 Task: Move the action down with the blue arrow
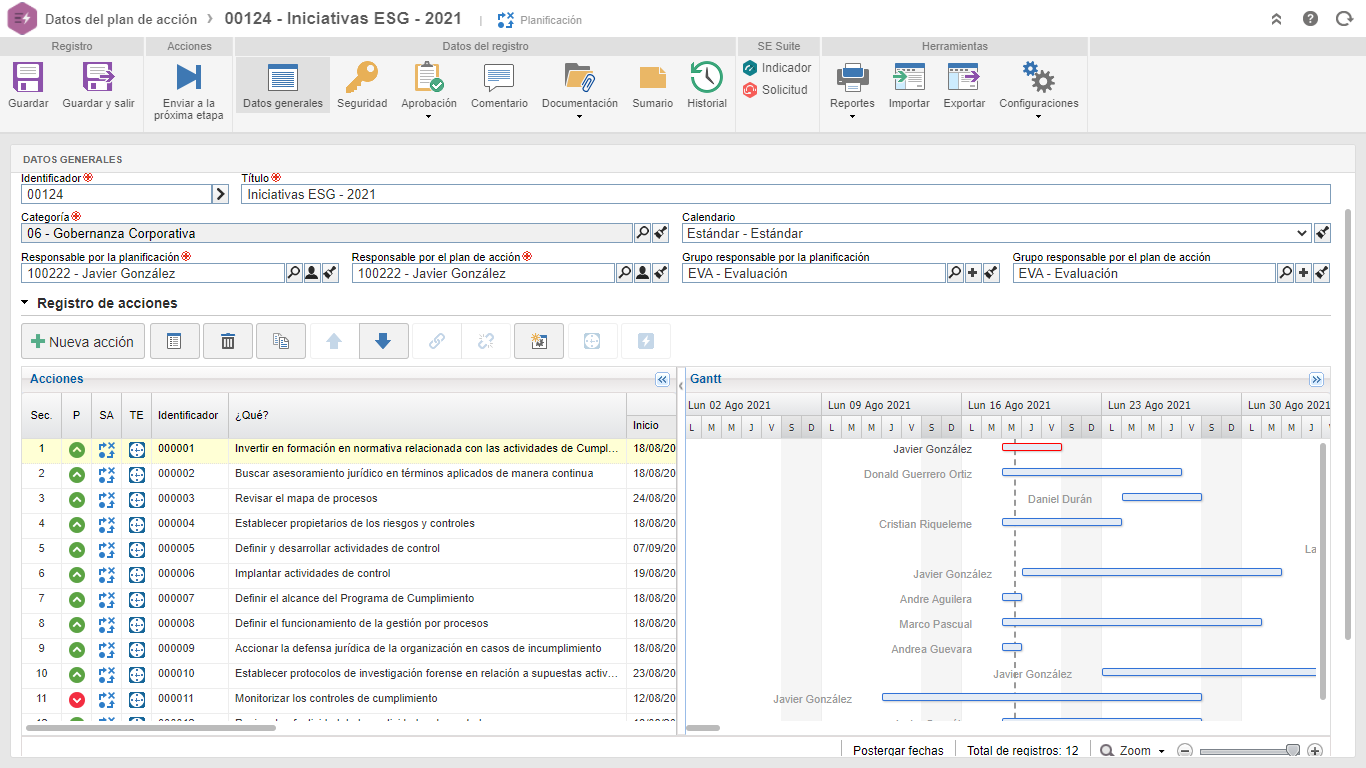click(x=383, y=341)
